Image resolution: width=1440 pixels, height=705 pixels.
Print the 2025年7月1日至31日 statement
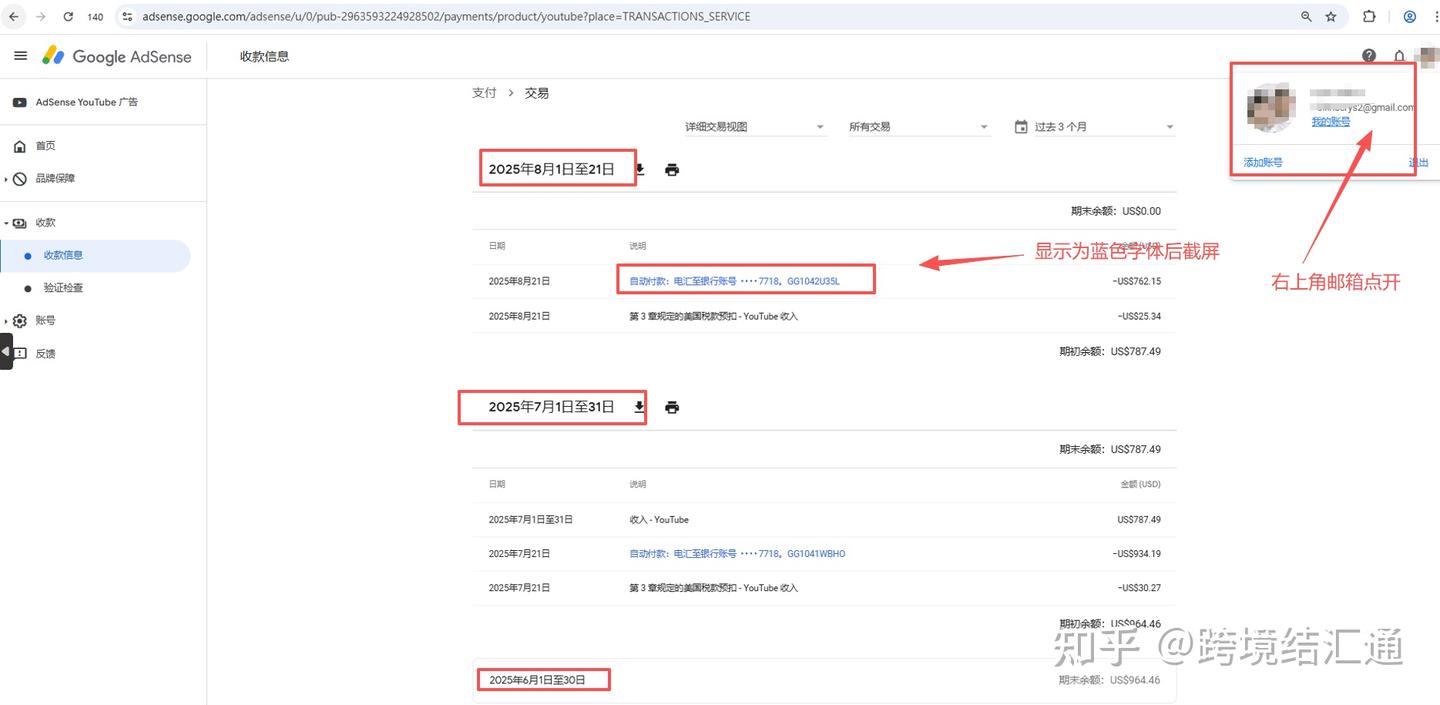click(x=672, y=407)
